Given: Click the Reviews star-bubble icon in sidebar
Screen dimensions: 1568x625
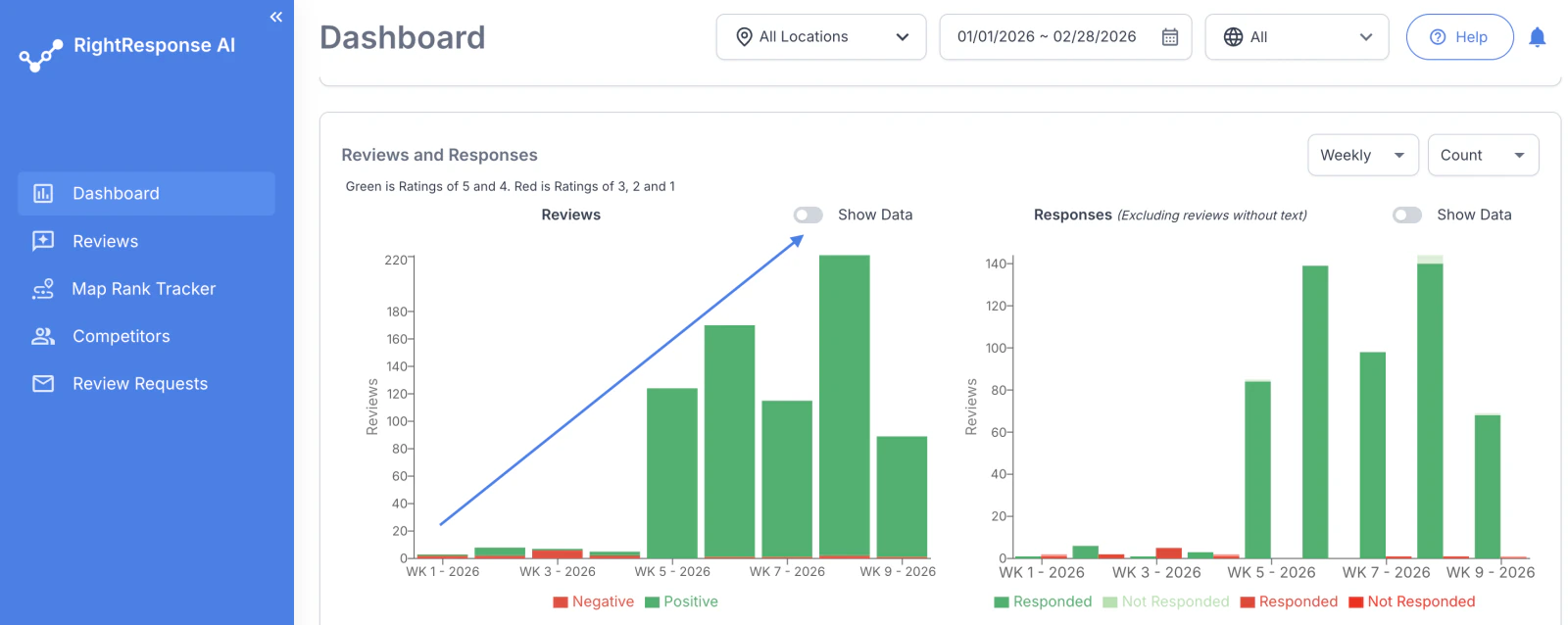Looking at the screenshot, I should tap(43, 241).
